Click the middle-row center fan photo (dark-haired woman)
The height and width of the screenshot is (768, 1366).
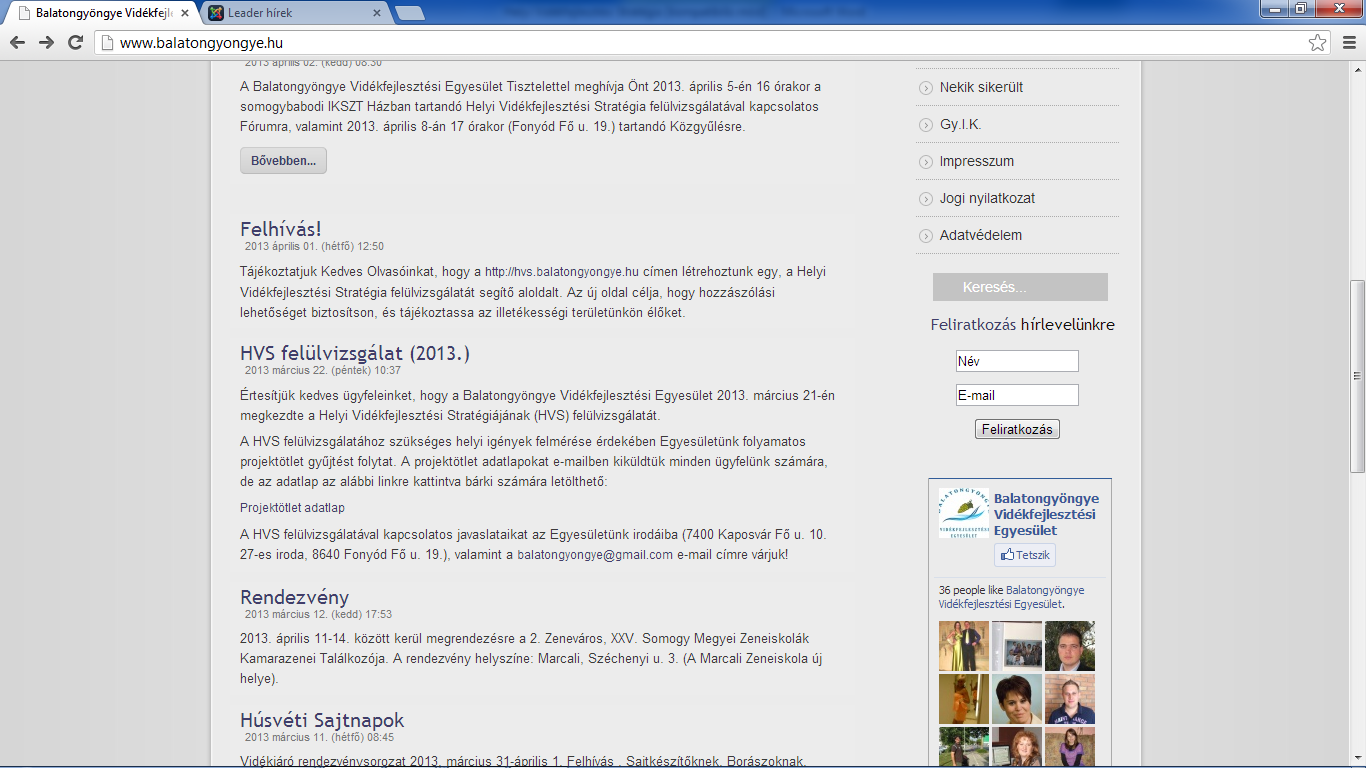click(1017, 699)
